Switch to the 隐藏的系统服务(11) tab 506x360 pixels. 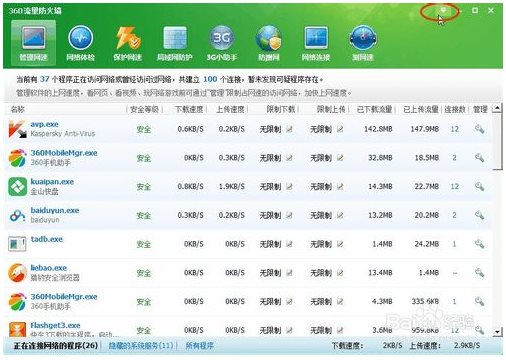[141, 346]
